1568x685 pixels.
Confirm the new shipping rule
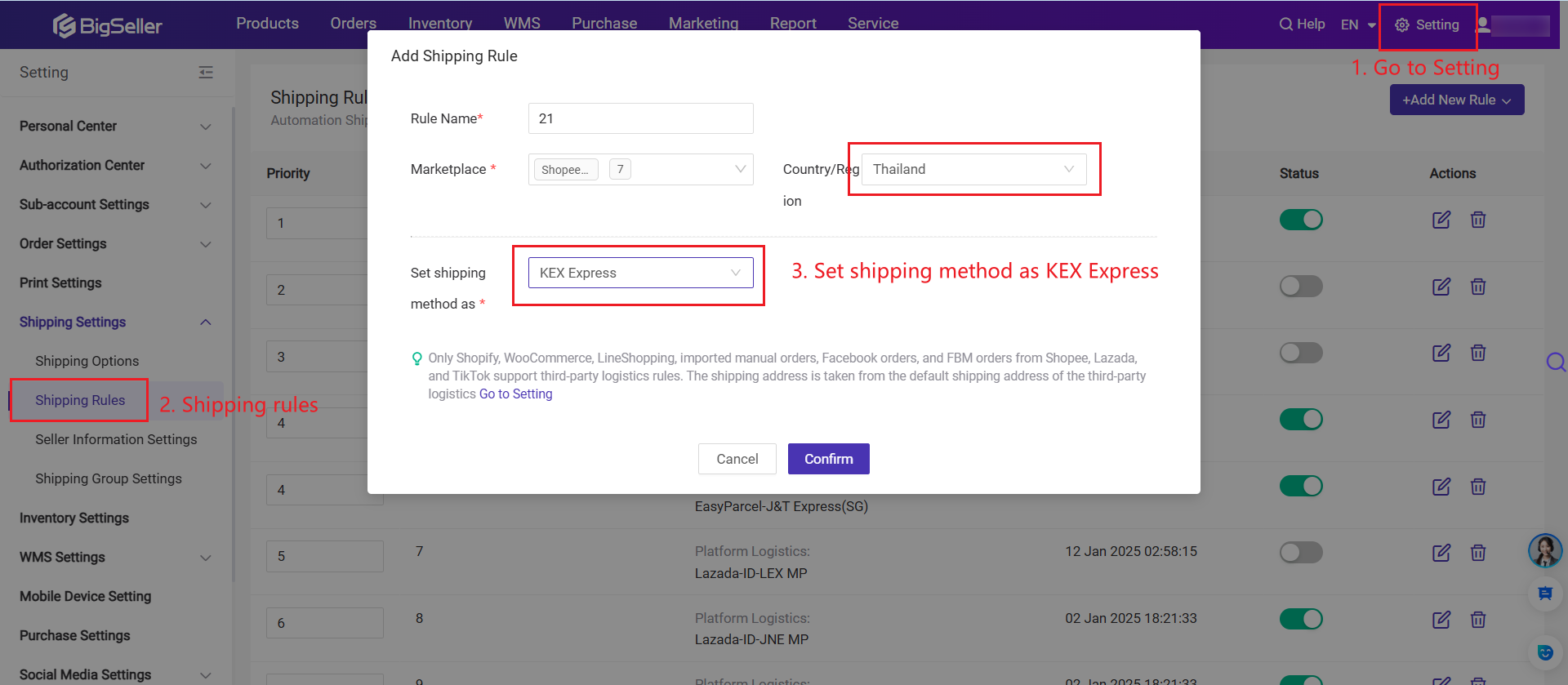tap(829, 459)
